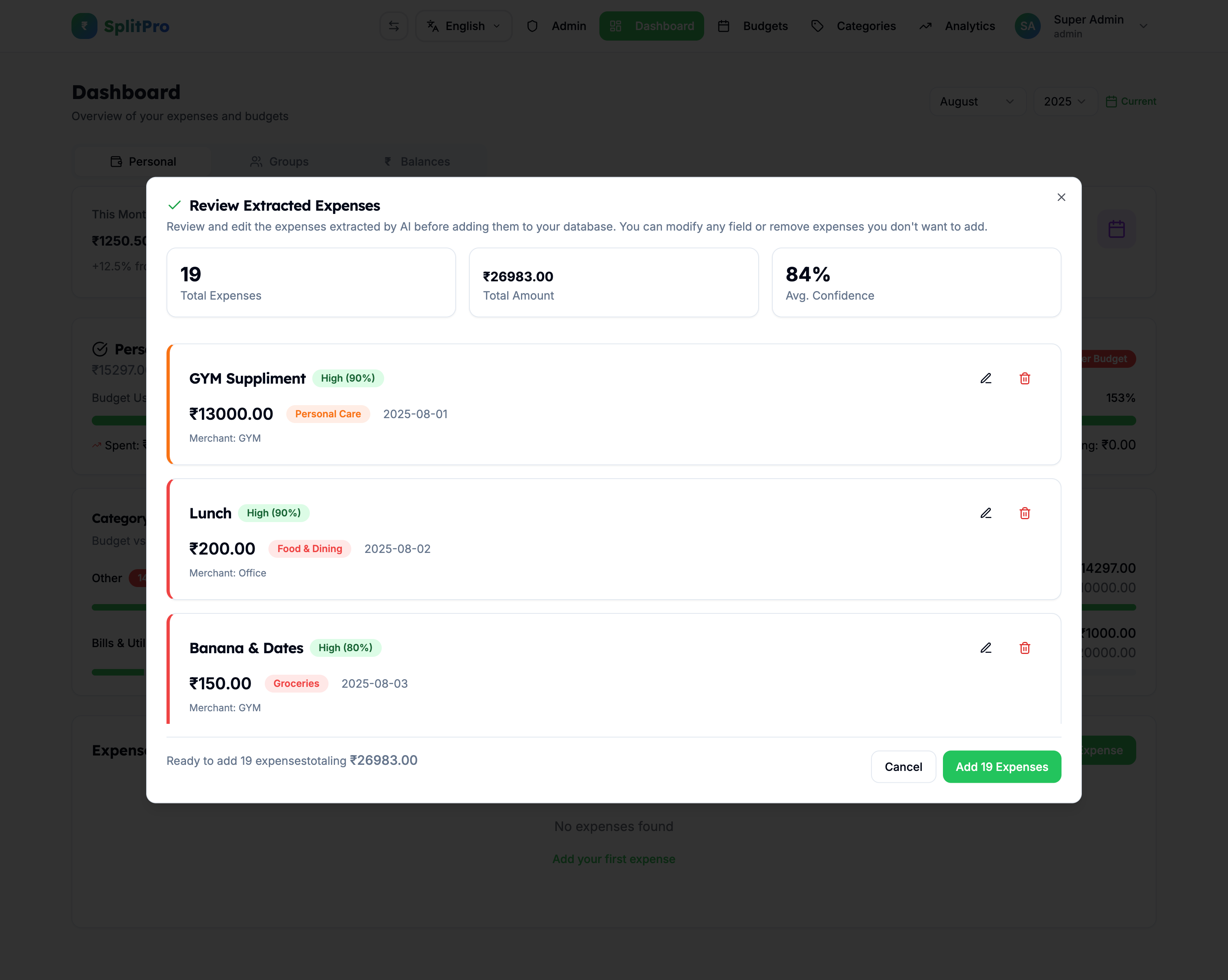Click Add your first expense link
The image size is (1228, 980).
pyautogui.click(x=614, y=859)
